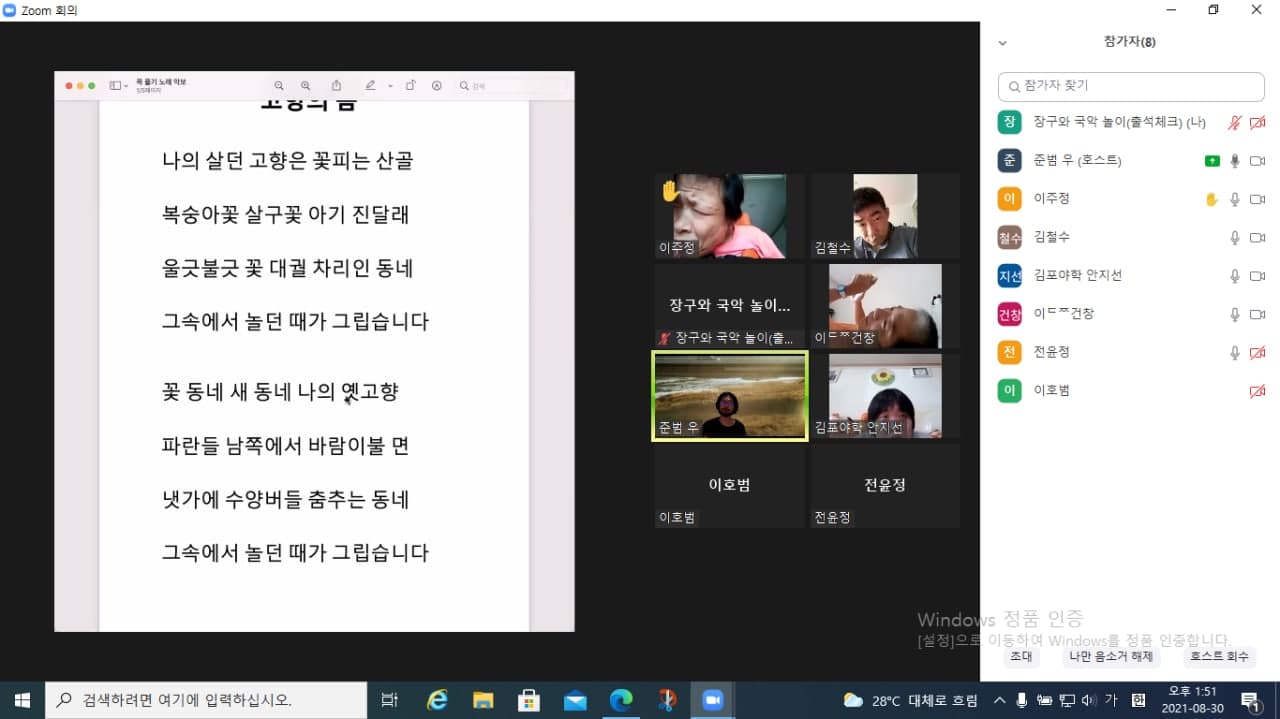This screenshot has height=719, width=1280.
Task: Click microphone icon for 준범 우 (호스트)
Action: pos(1235,160)
